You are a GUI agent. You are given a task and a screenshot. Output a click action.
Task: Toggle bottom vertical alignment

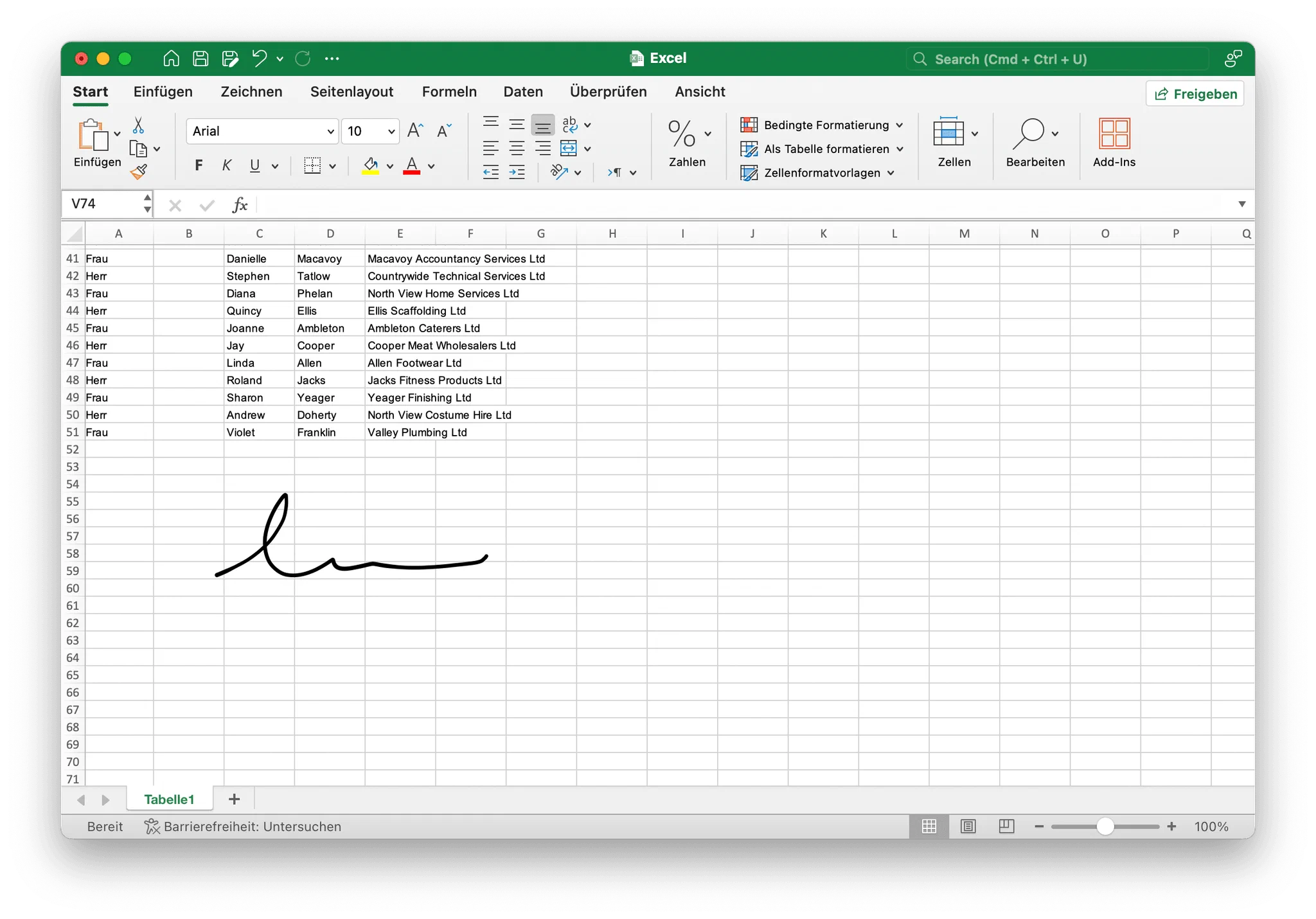pyautogui.click(x=543, y=125)
